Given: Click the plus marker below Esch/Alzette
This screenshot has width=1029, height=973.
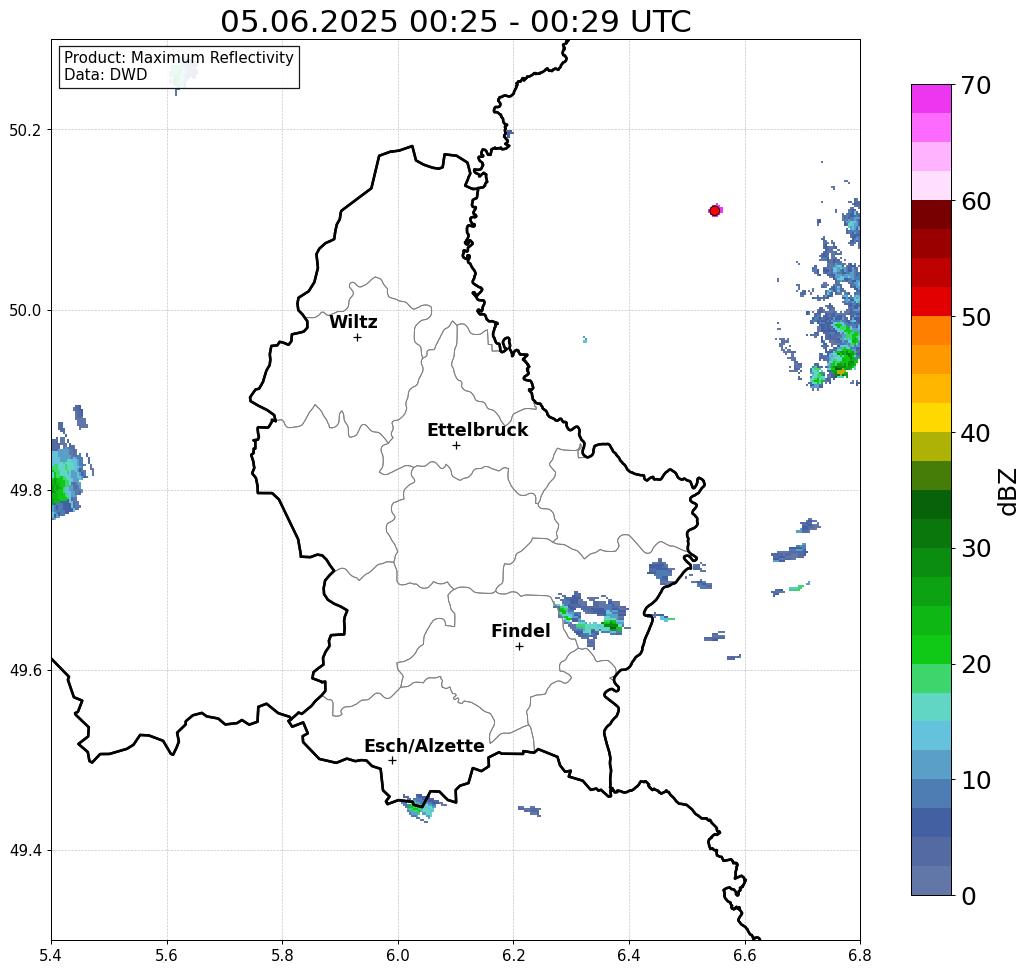Looking at the screenshot, I should [392, 760].
